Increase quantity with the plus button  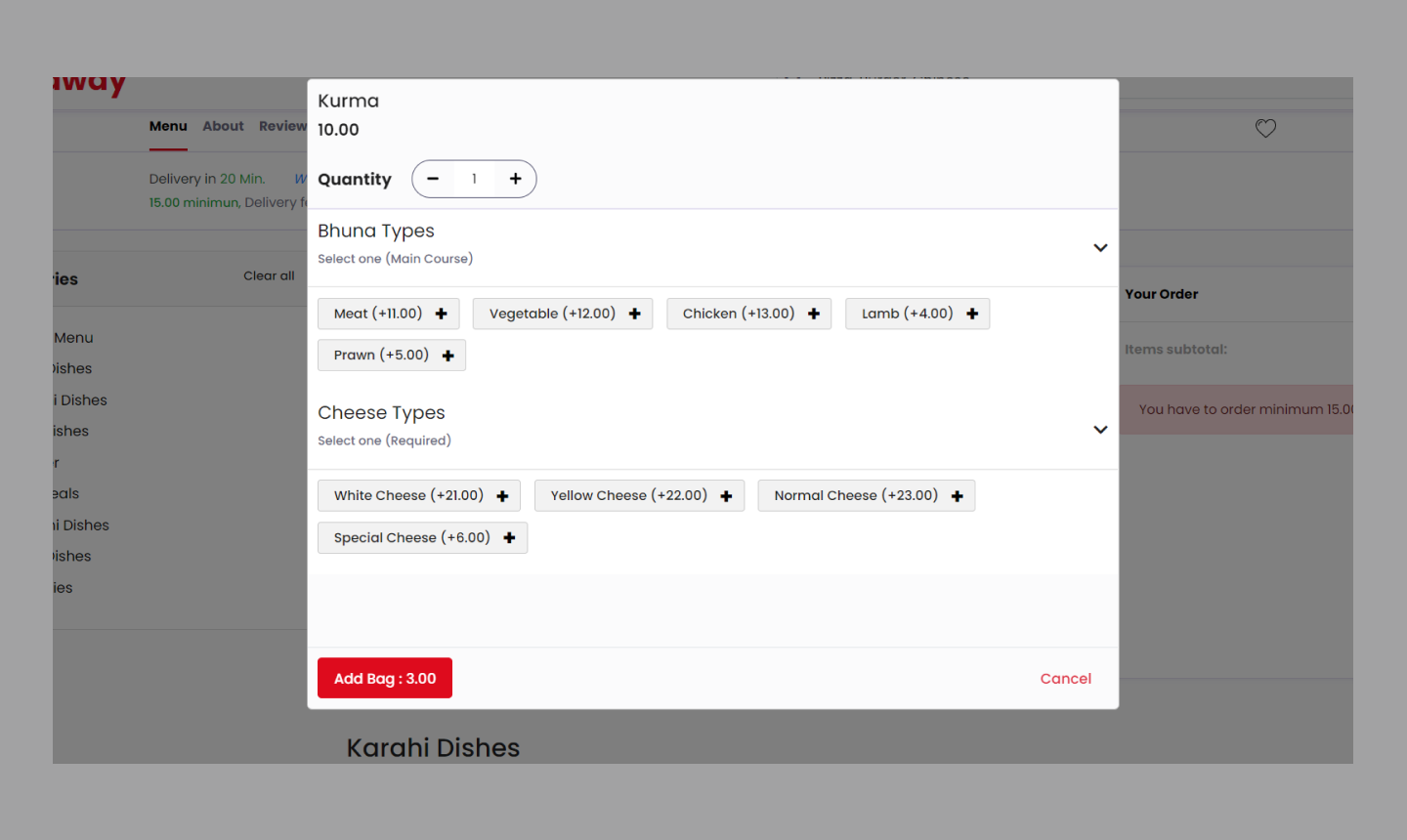pyautogui.click(x=515, y=179)
